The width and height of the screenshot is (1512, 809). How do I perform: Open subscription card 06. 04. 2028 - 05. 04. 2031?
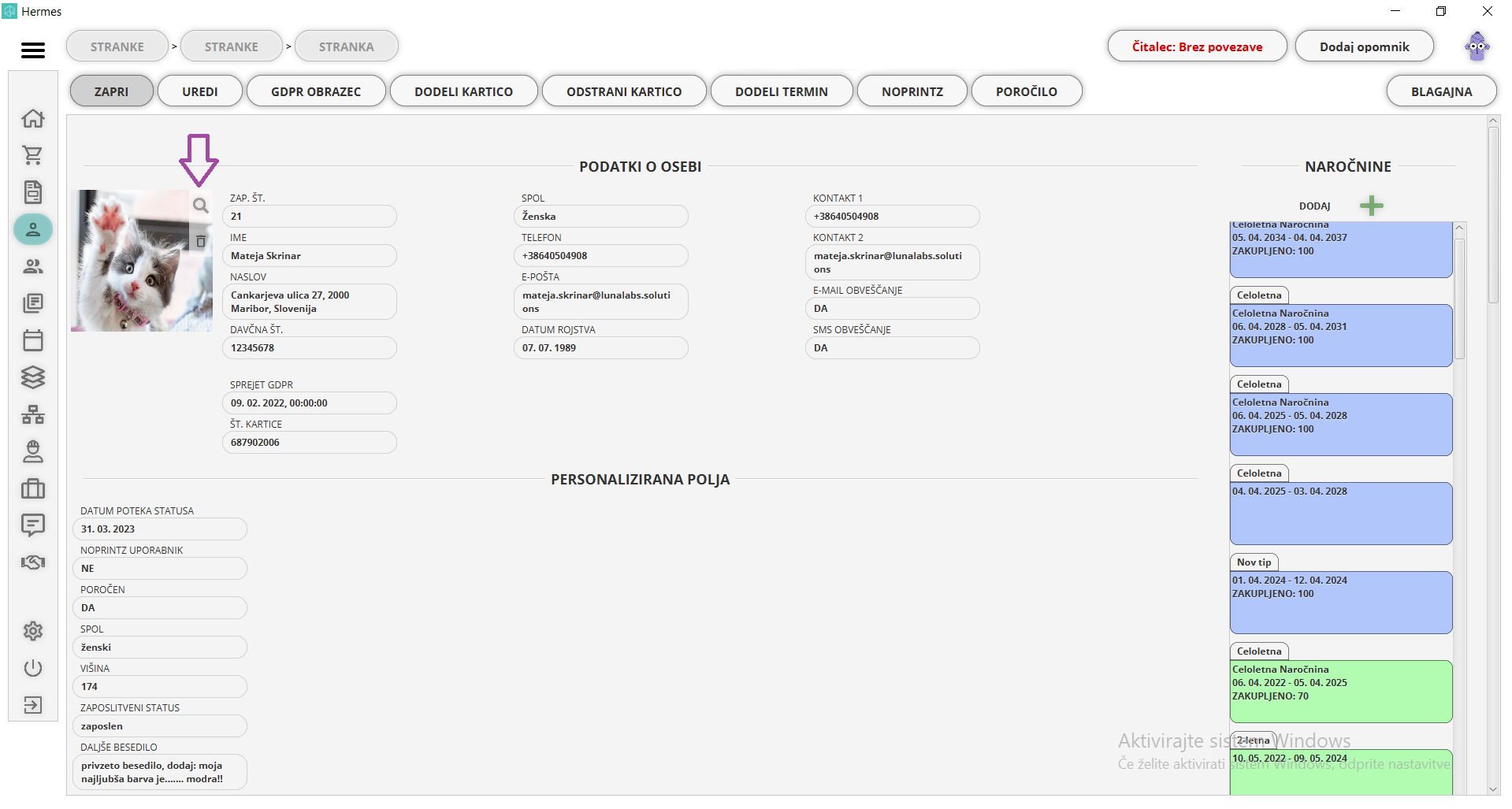(x=1341, y=336)
